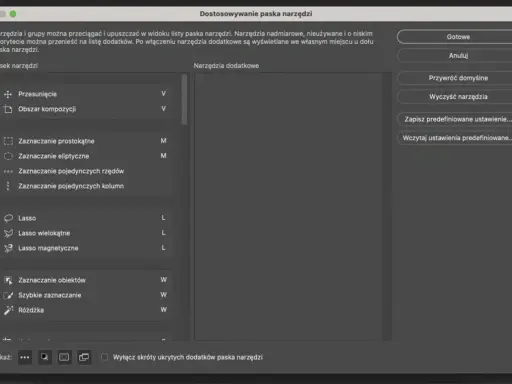Image resolution: width=512 pixels, height=384 pixels.
Task: Toggle the three-dots show button
Action: (x=25, y=357)
